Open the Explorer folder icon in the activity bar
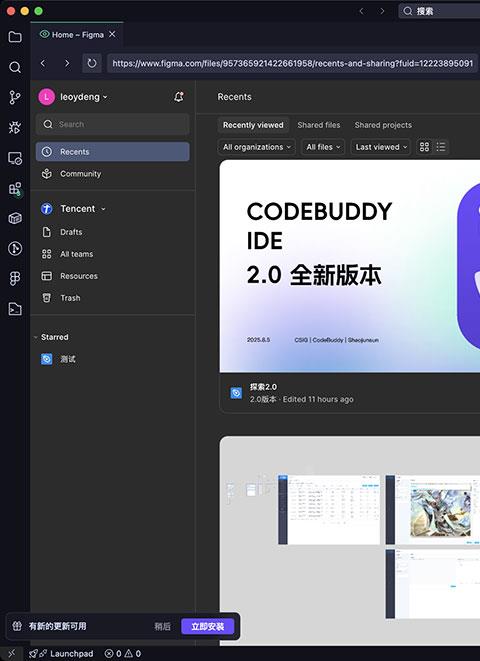Screen dimensions: 480x661 [x=15, y=37]
